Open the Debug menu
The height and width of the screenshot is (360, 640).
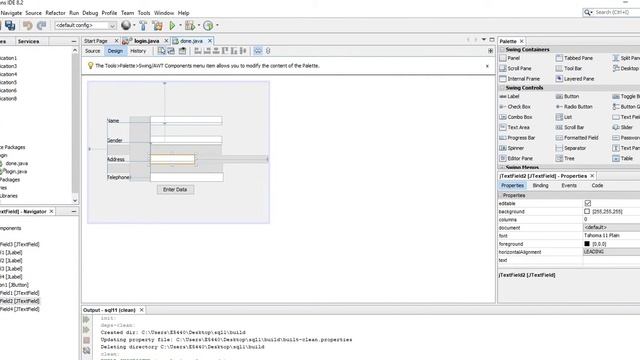[x=90, y=13]
